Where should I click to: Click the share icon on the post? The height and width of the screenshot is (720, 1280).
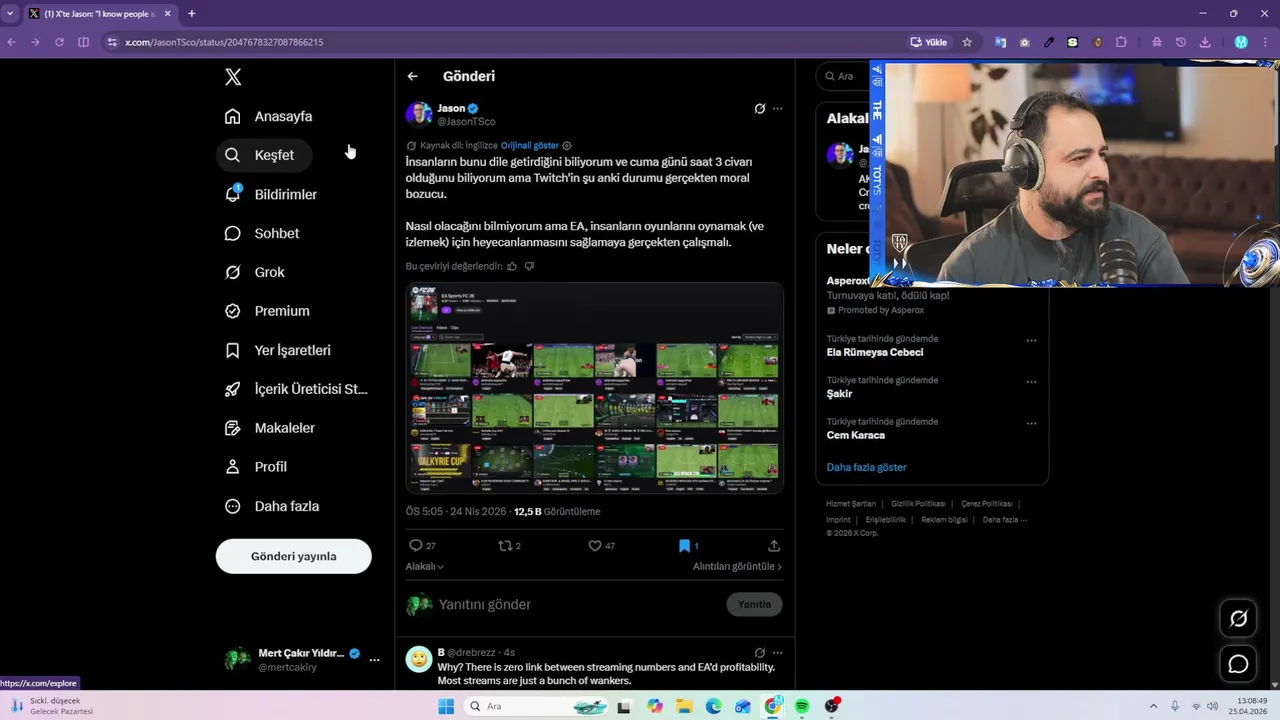point(774,546)
